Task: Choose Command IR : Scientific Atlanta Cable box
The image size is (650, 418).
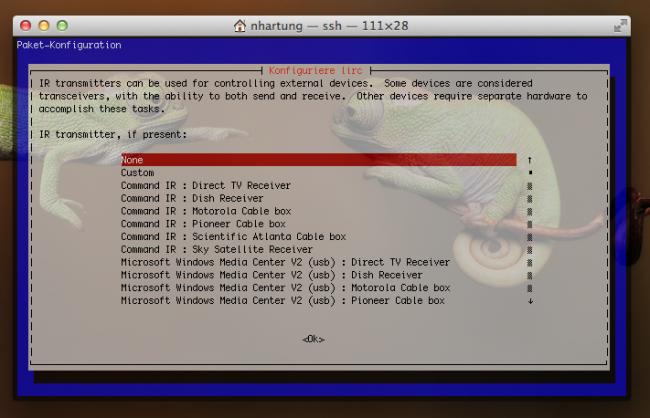Action: coord(233,237)
